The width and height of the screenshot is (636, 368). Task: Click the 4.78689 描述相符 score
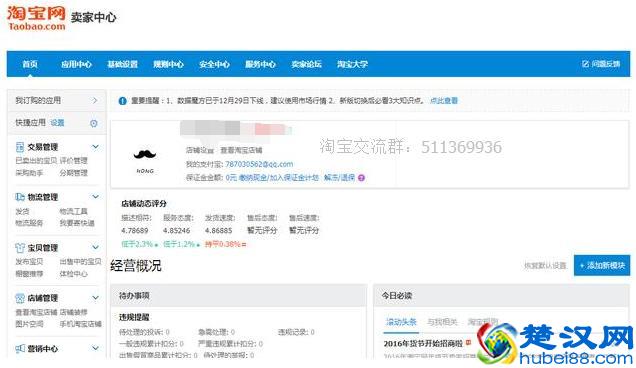135,230
